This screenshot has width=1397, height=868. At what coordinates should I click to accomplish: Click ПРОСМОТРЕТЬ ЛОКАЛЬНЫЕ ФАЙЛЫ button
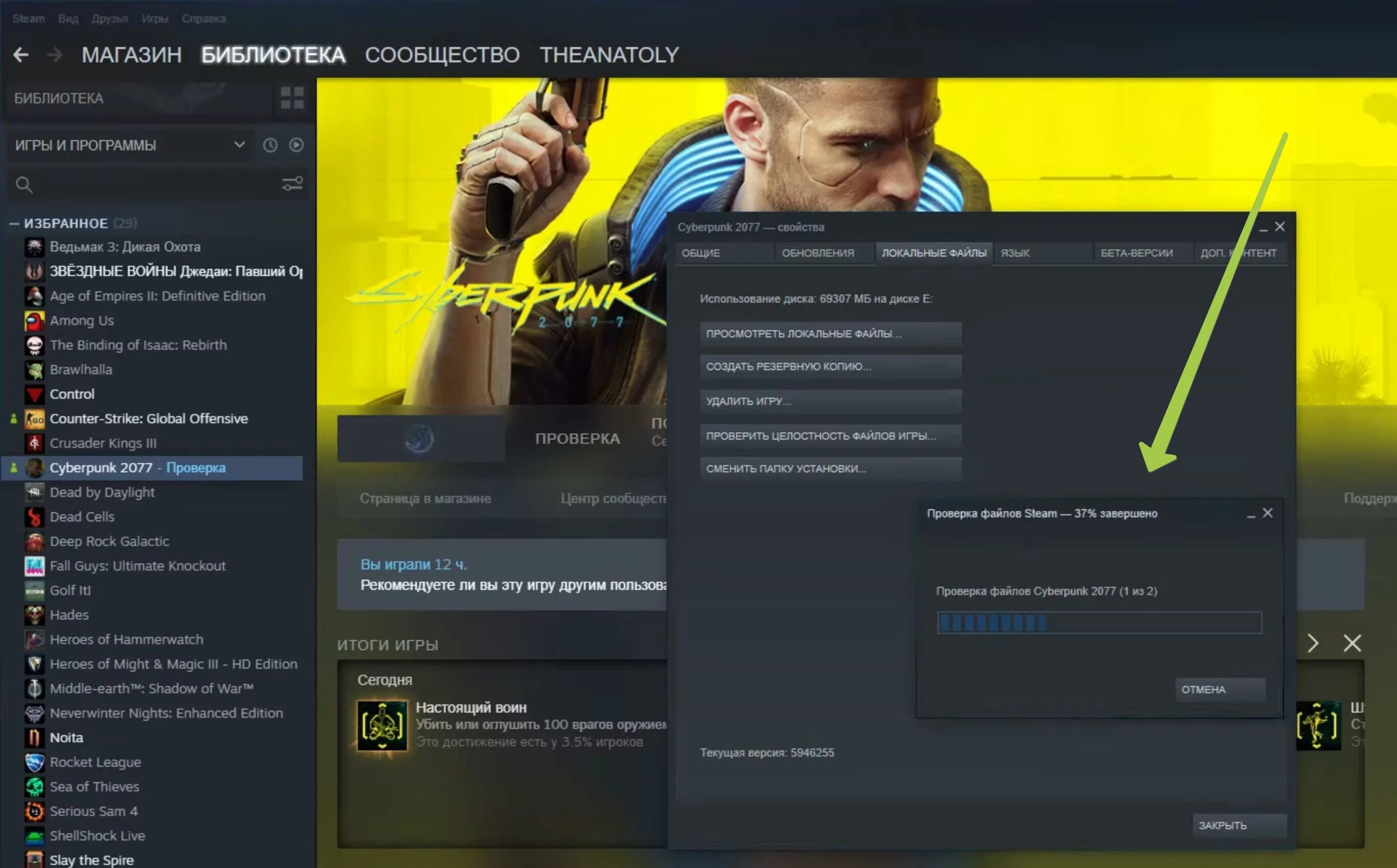pyautogui.click(x=831, y=334)
